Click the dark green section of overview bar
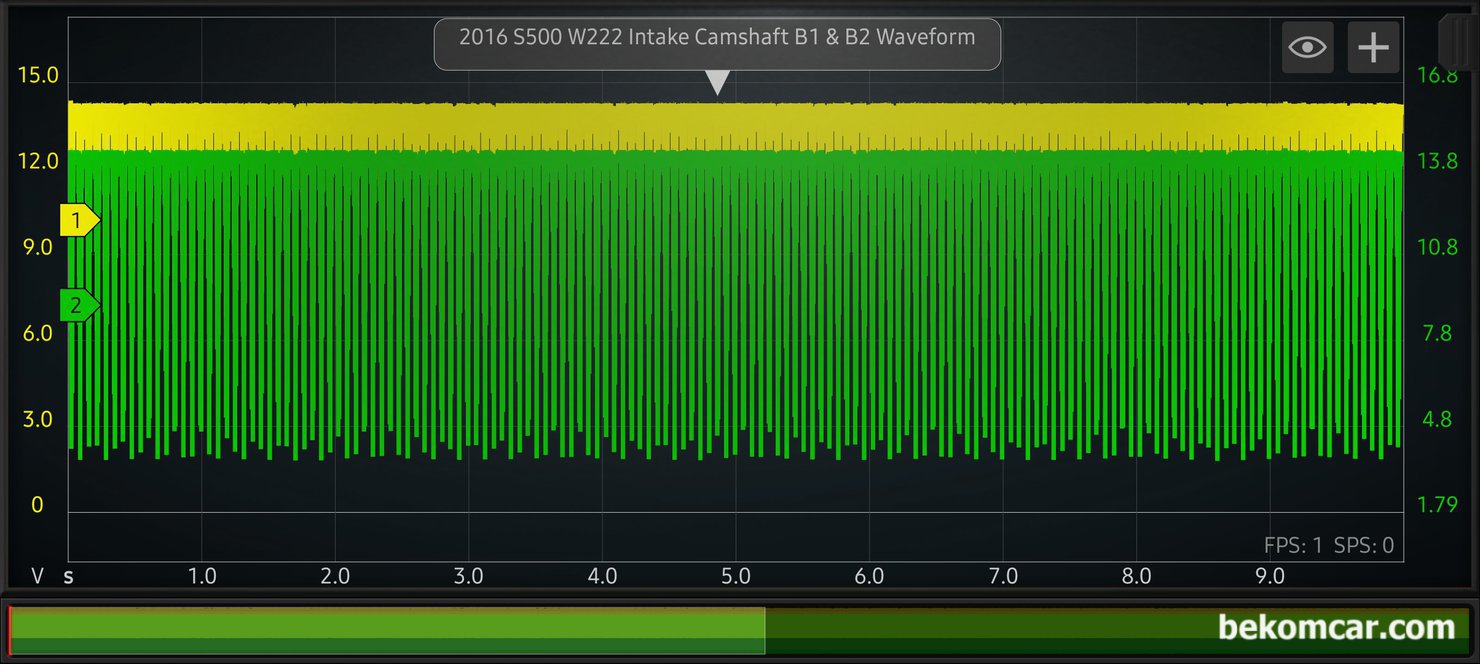This screenshot has height=664, width=1480. point(980,630)
